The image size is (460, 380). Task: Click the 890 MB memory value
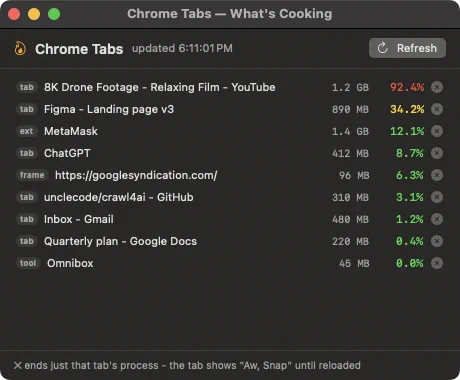pyautogui.click(x=350, y=109)
